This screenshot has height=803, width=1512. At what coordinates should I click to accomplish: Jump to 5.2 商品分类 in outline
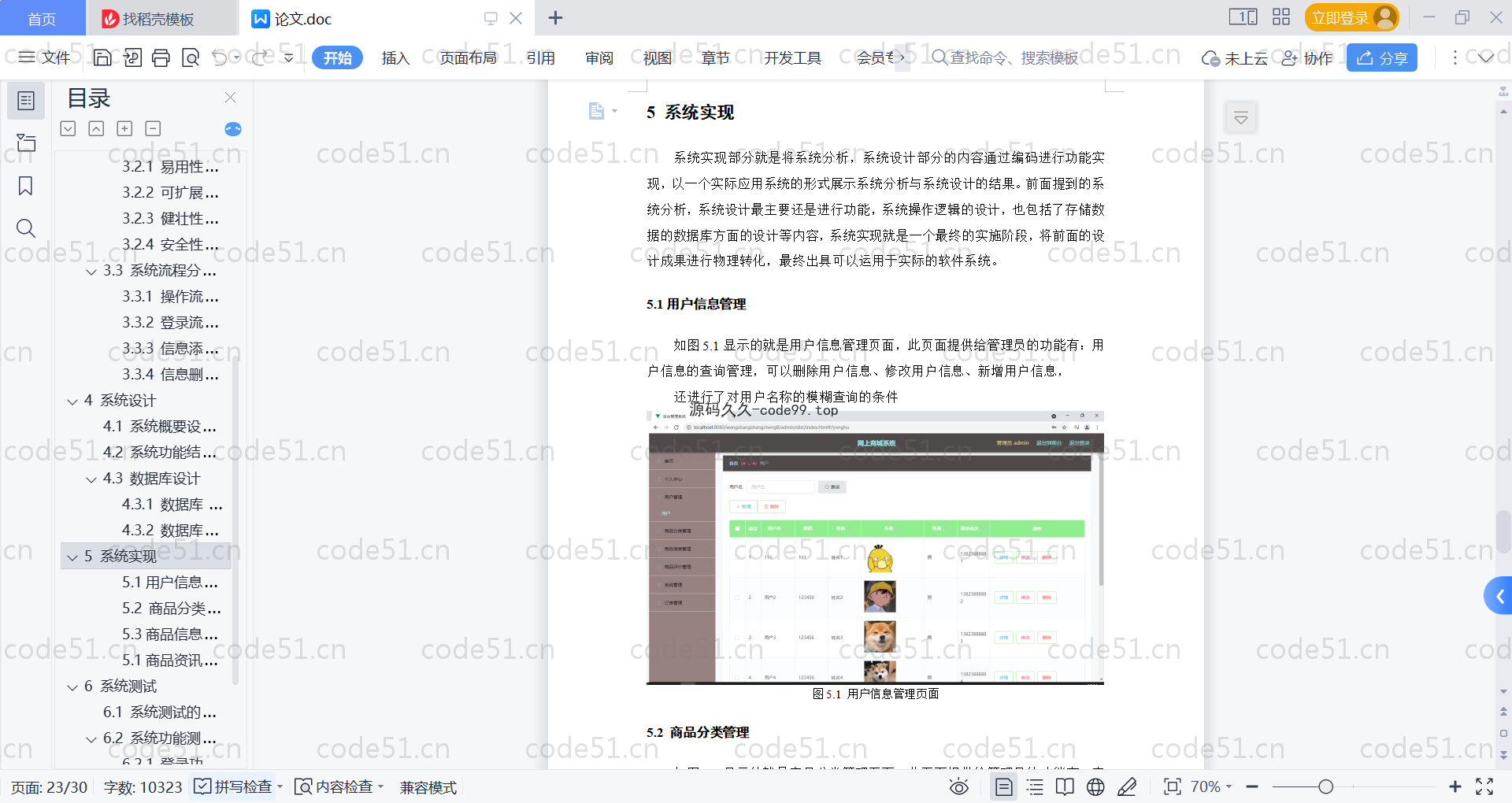[x=172, y=608]
